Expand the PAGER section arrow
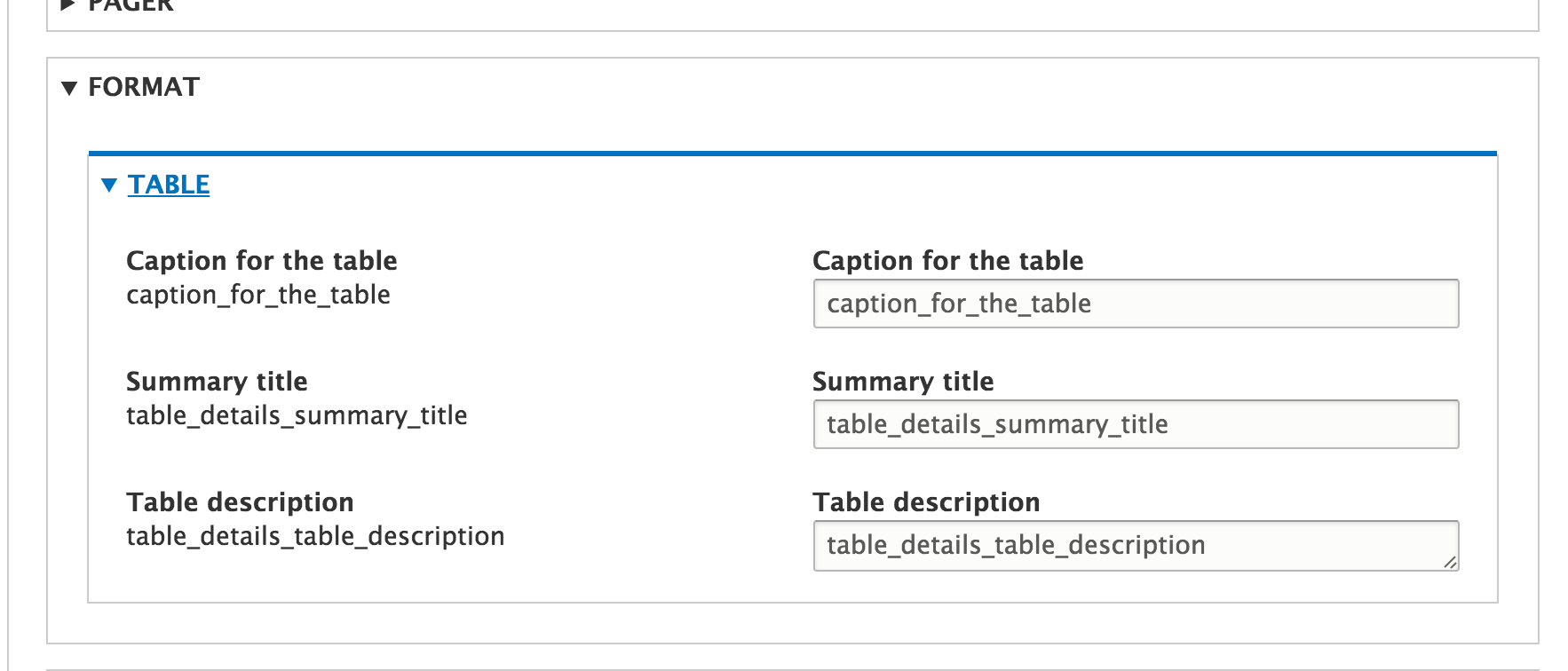Image resolution: width=1568 pixels, height=671 pixels. [68, 4]
